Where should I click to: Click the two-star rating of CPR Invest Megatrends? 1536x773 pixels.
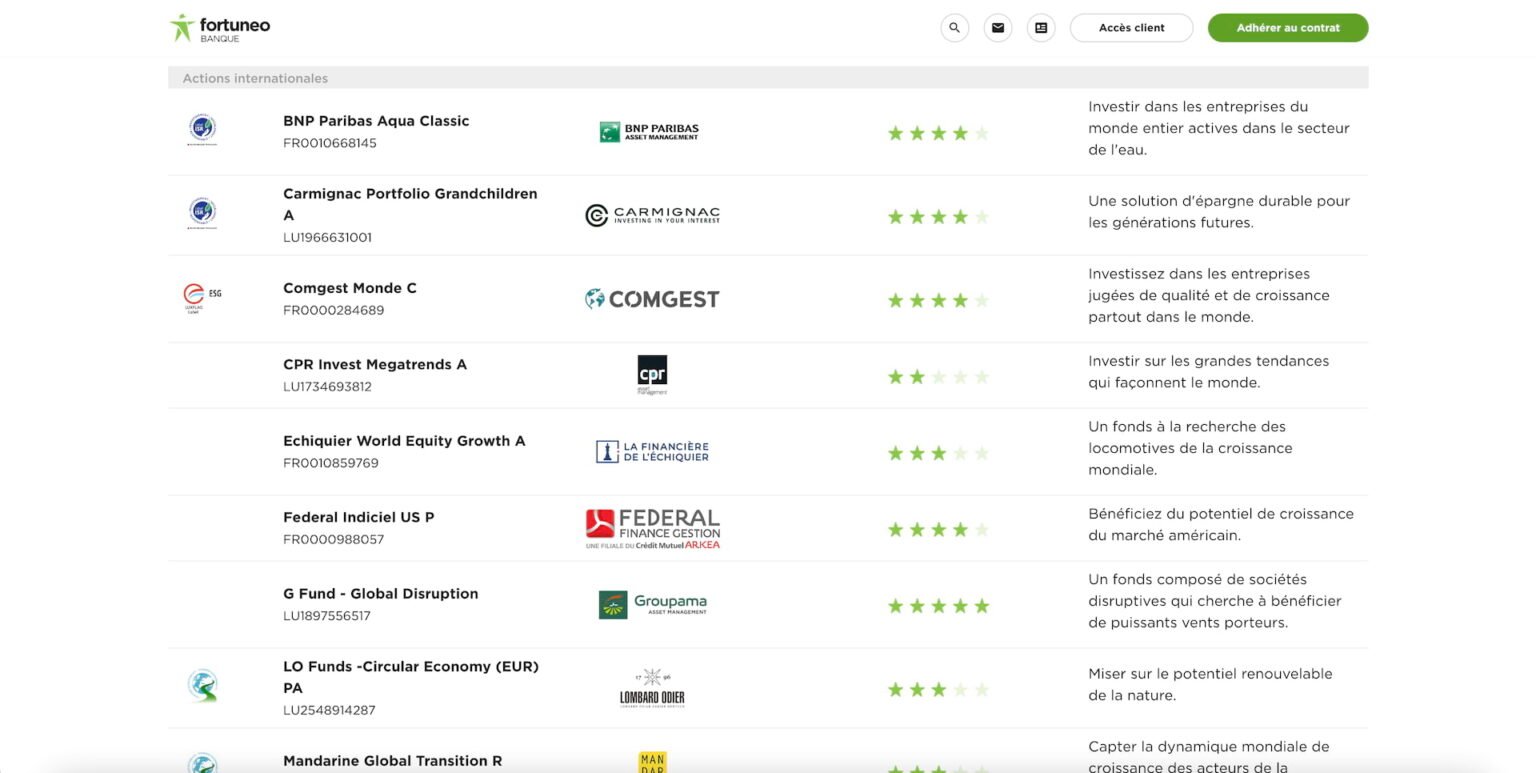938,377
